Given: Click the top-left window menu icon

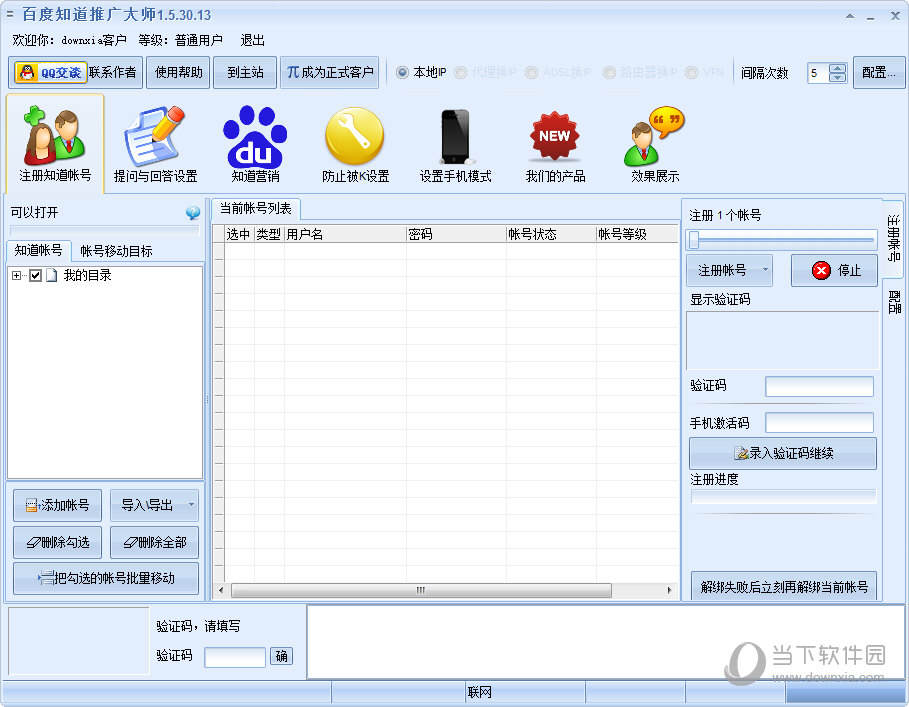Looking at the screenshot, I should tap(10, 14).
